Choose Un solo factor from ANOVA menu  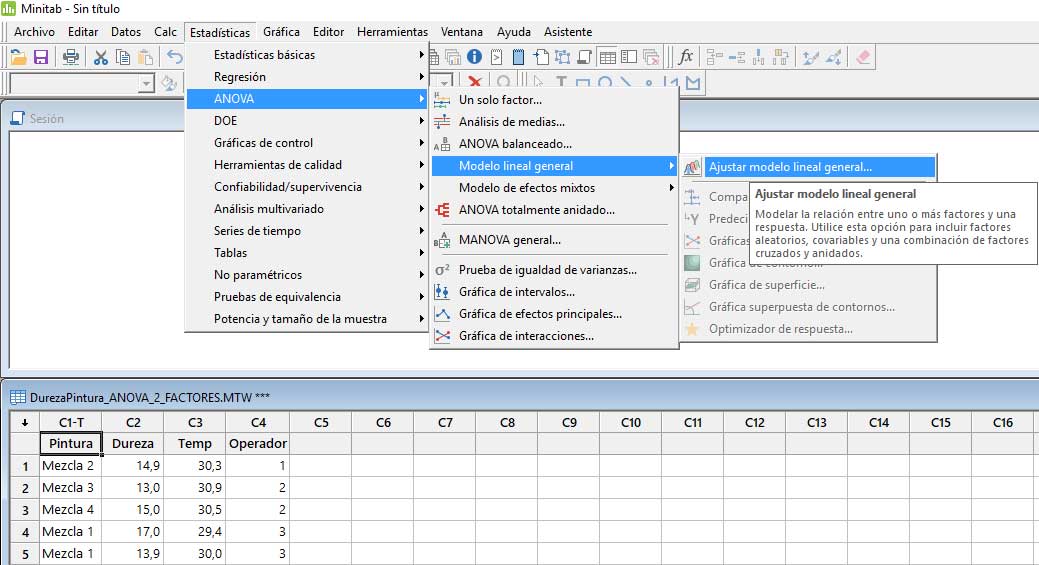click(500, 100)
